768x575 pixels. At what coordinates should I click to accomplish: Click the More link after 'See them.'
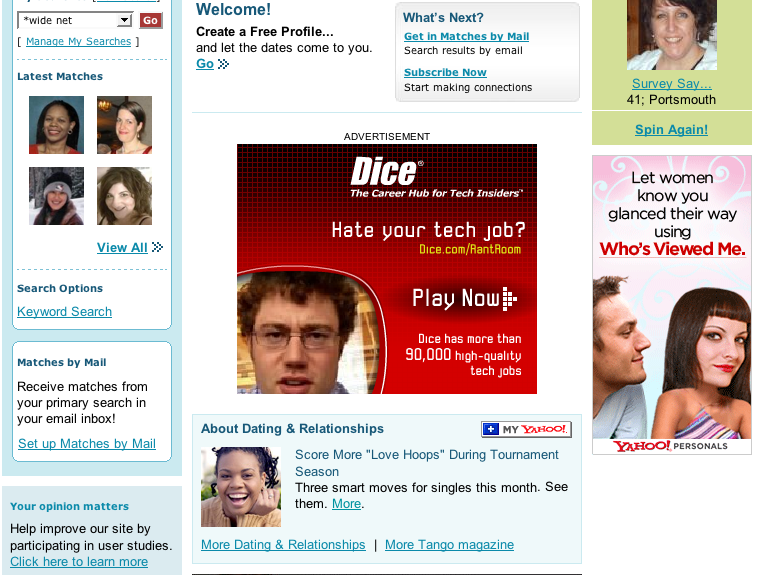[x=346, y=503]
